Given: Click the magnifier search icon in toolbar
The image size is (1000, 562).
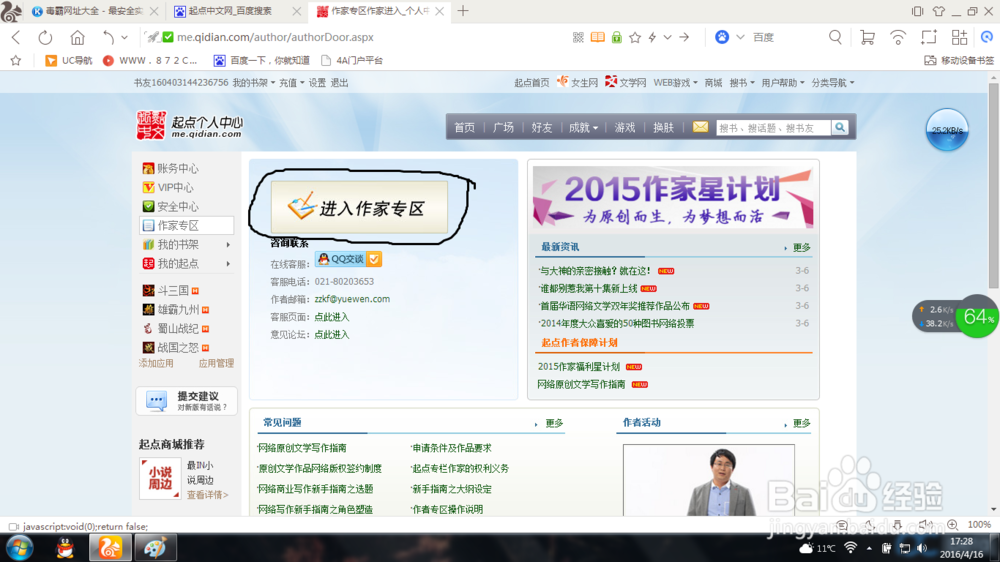Looking at the screenshot, I should tap(835, 38).
